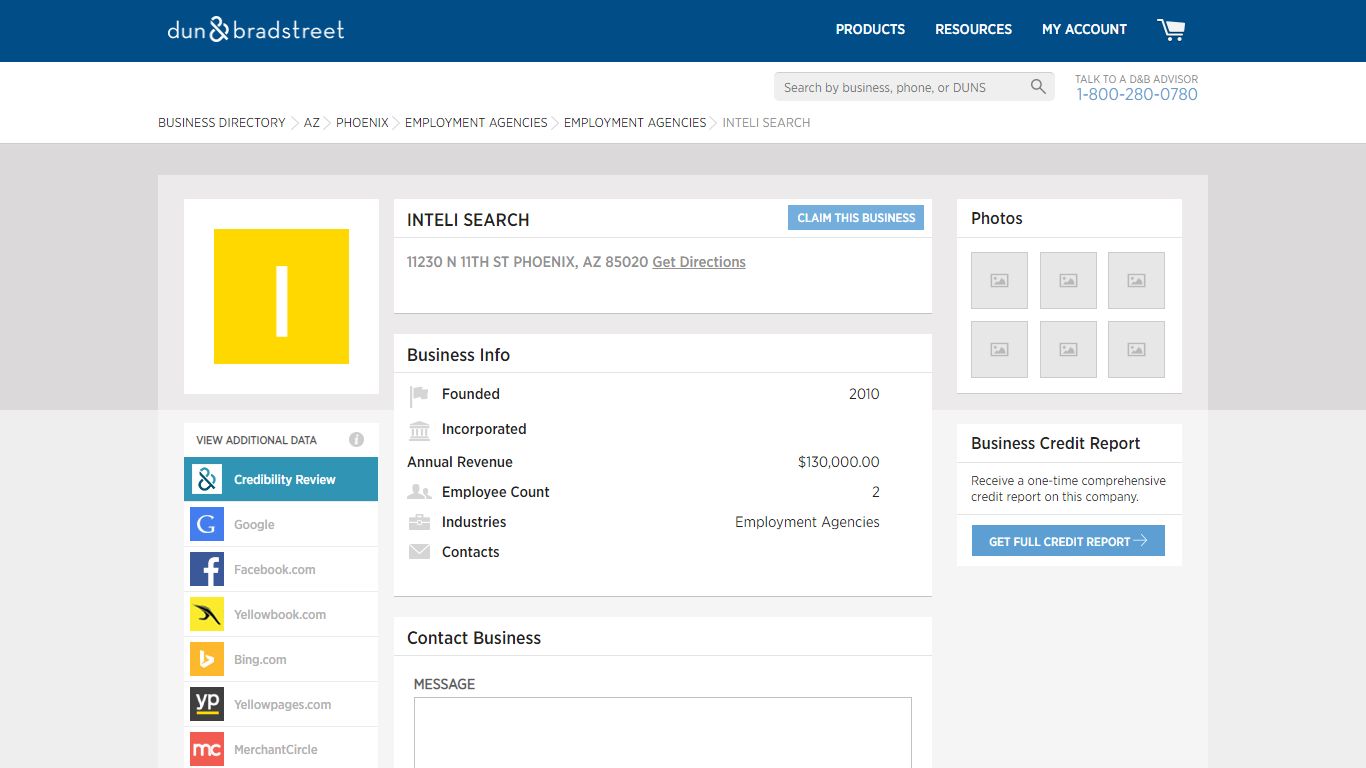Open the first photo placeholder, top row

999,280
